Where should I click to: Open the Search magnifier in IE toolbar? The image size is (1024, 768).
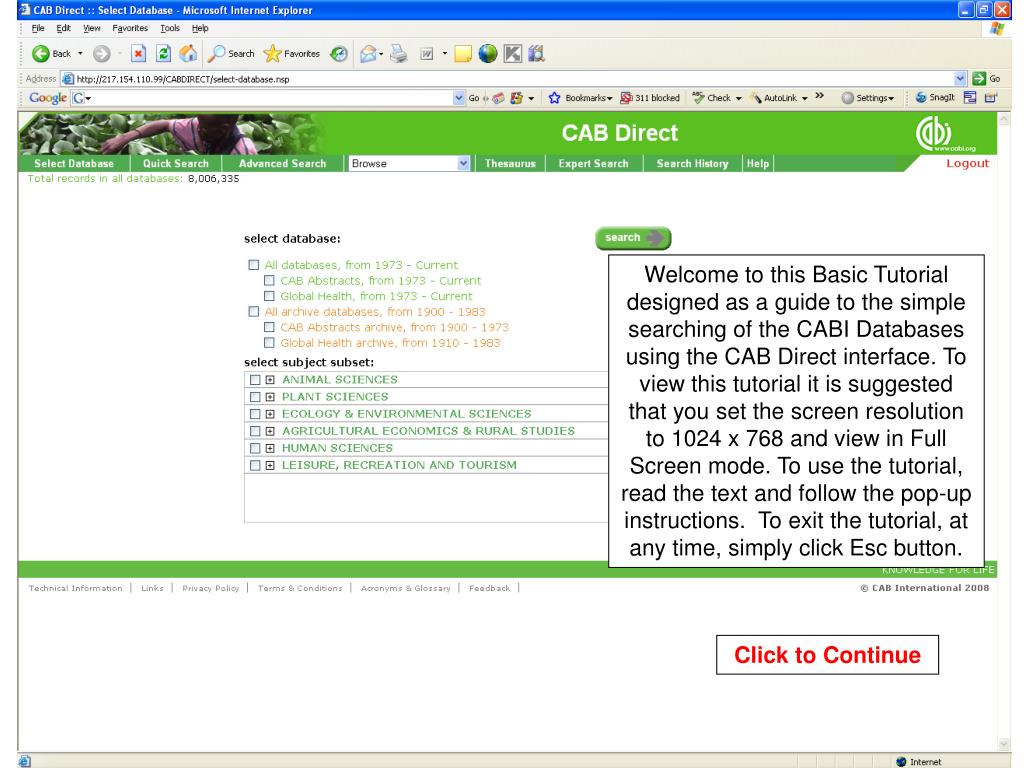click(216, 54)
